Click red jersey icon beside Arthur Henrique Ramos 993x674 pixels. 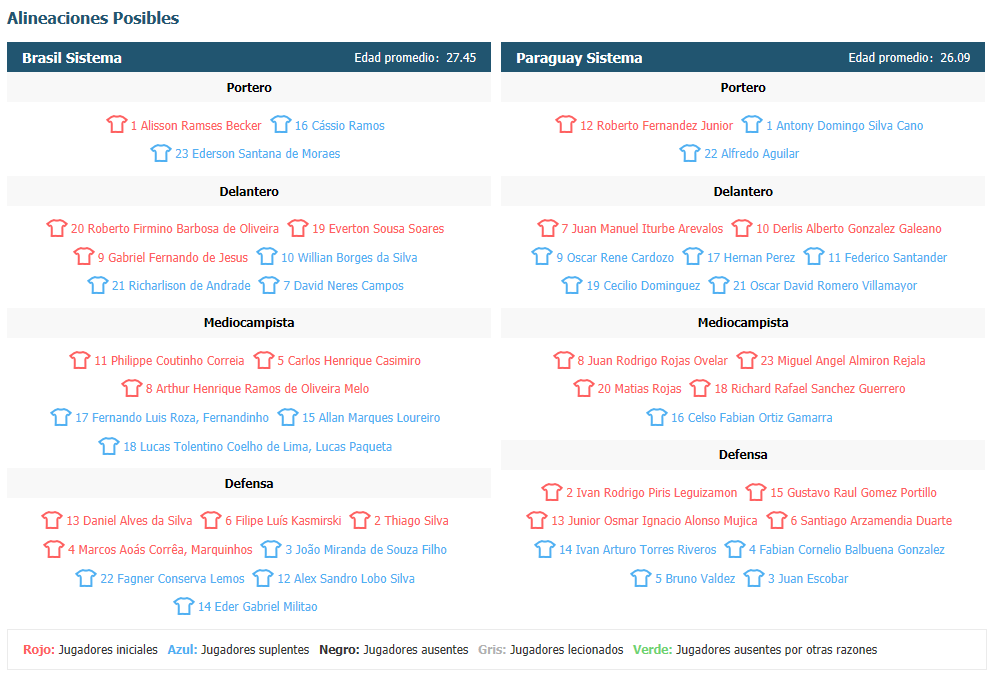tap(132, 388)
